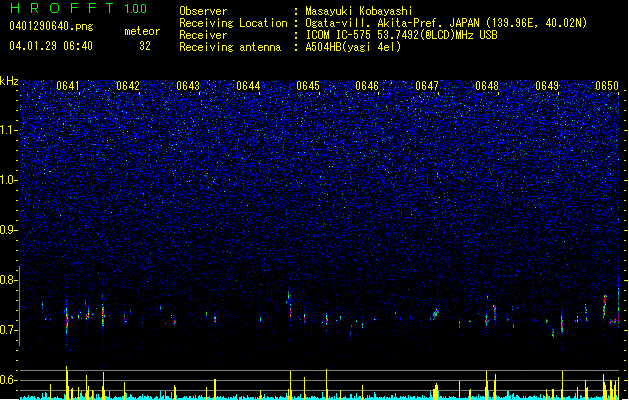This screenshot has width=629, height=400.
Task: Click the 0.8 frequency axis label
Action: coord(9,280)
